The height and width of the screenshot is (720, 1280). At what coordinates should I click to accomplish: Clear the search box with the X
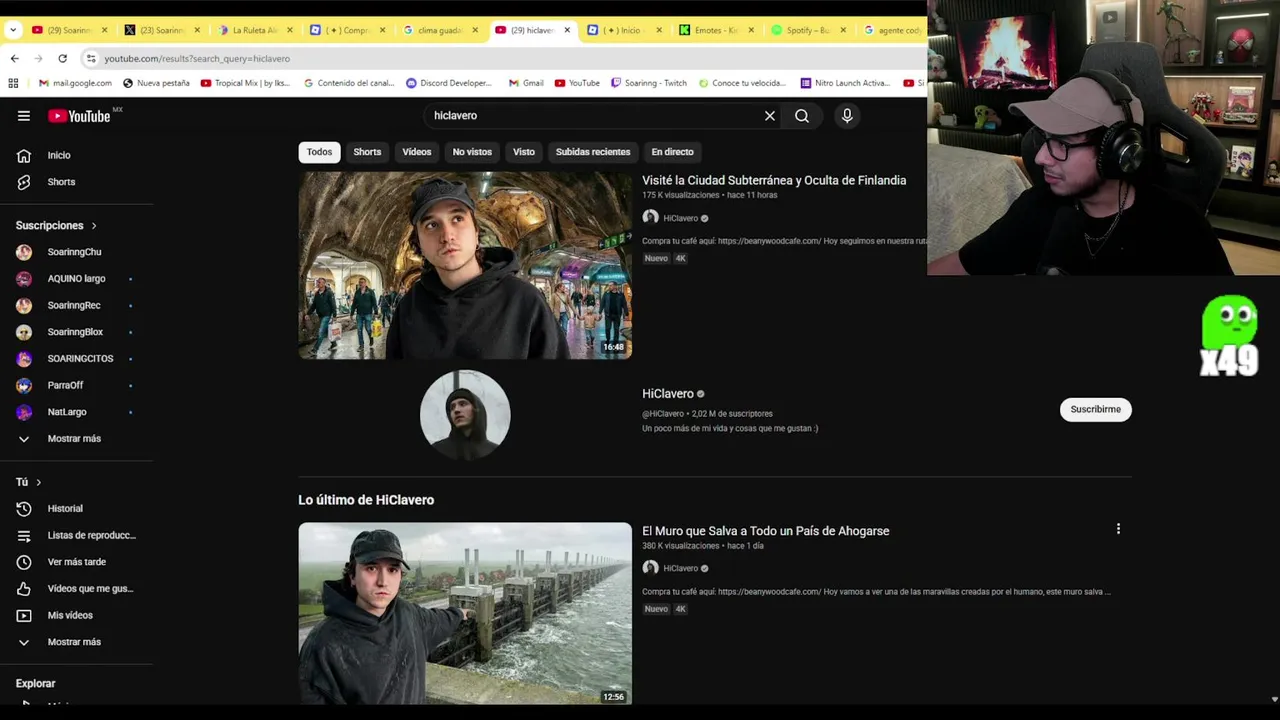[x=770, y=116]
